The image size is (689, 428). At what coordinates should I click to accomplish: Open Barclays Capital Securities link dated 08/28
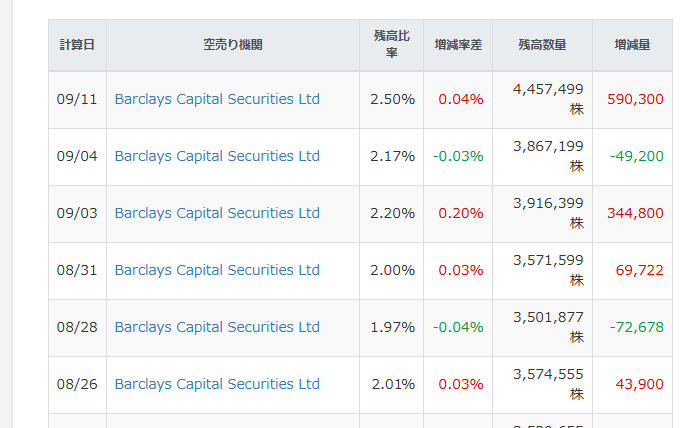(217, 327)
